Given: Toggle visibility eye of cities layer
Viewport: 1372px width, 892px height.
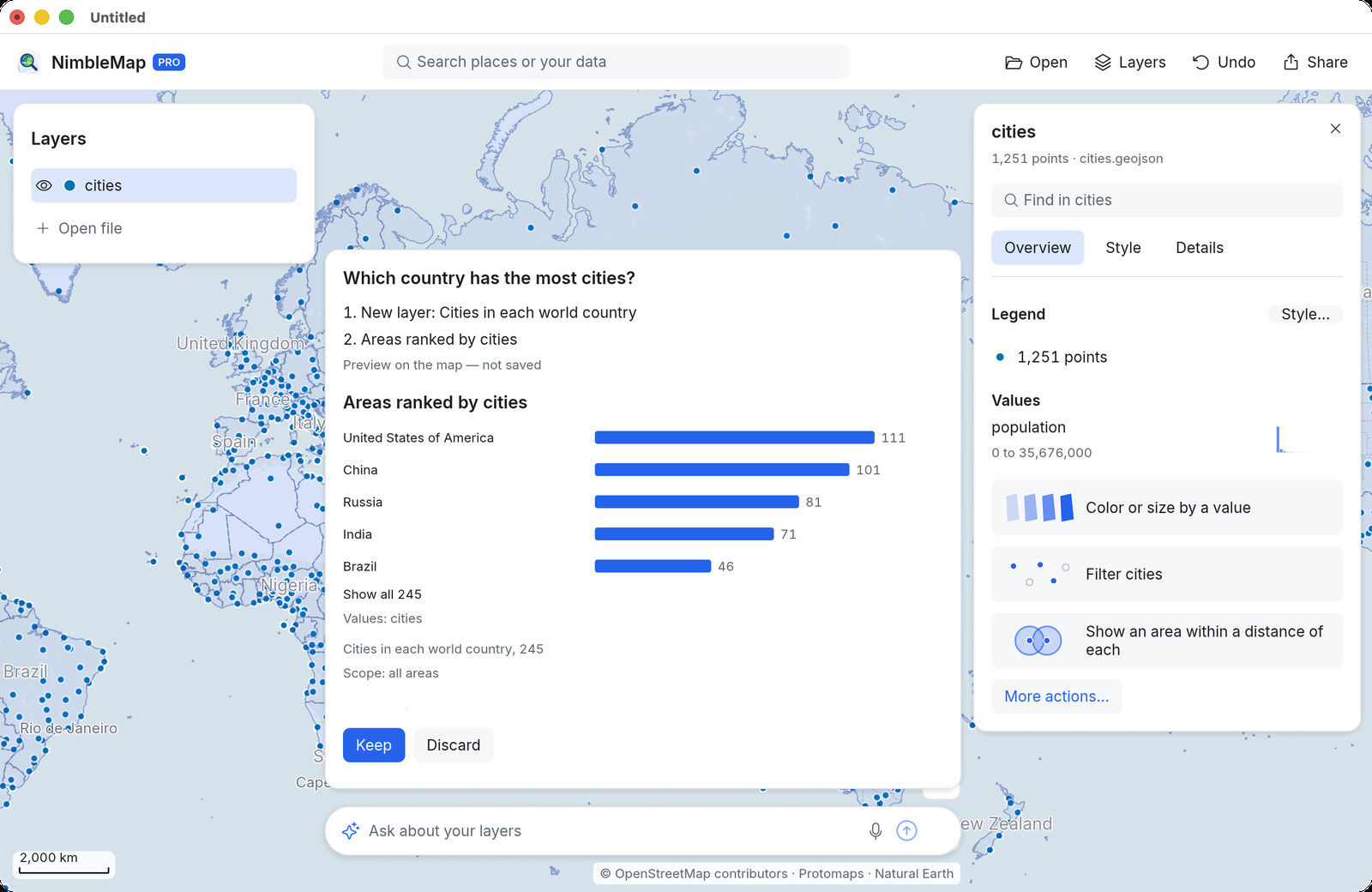Looking at the screenshot, I should (x=45, y=185).
